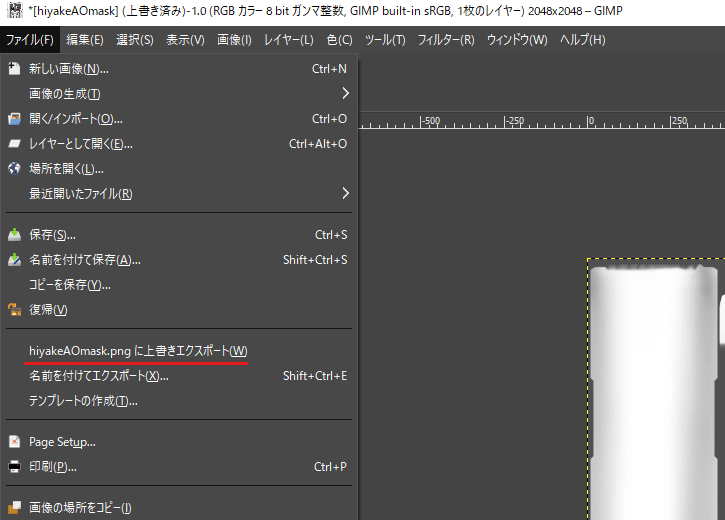Open the ファイル(F) menu

point(30,40)
